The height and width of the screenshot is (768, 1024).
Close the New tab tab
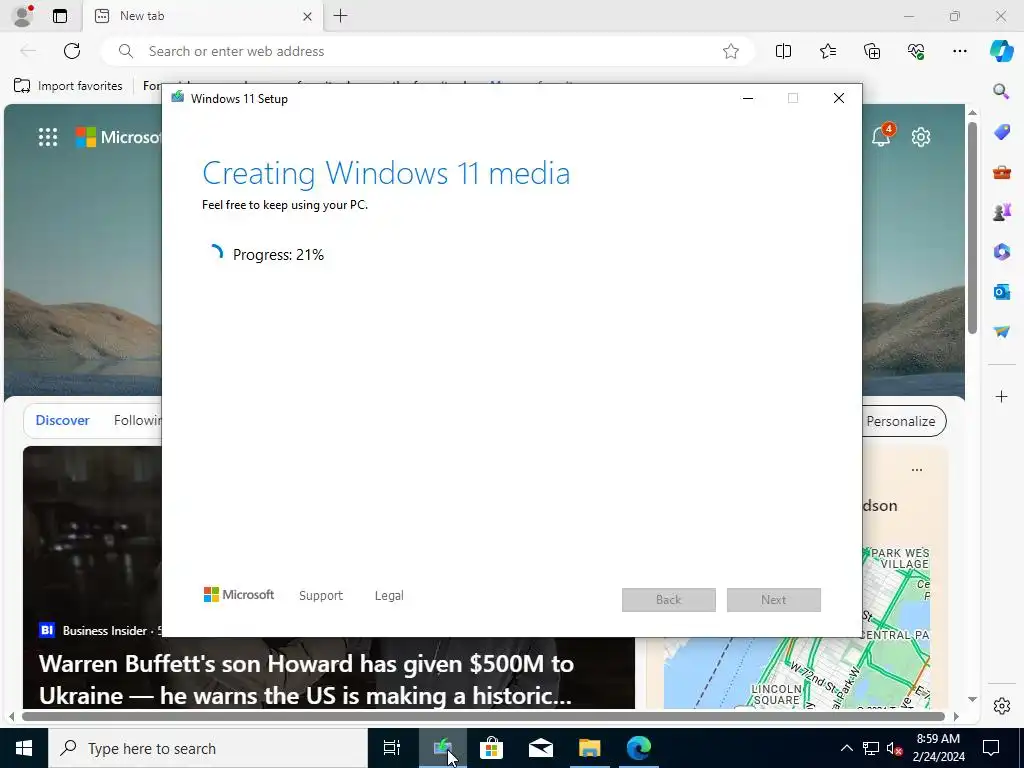pyautogui.click(x=307, y=16)
